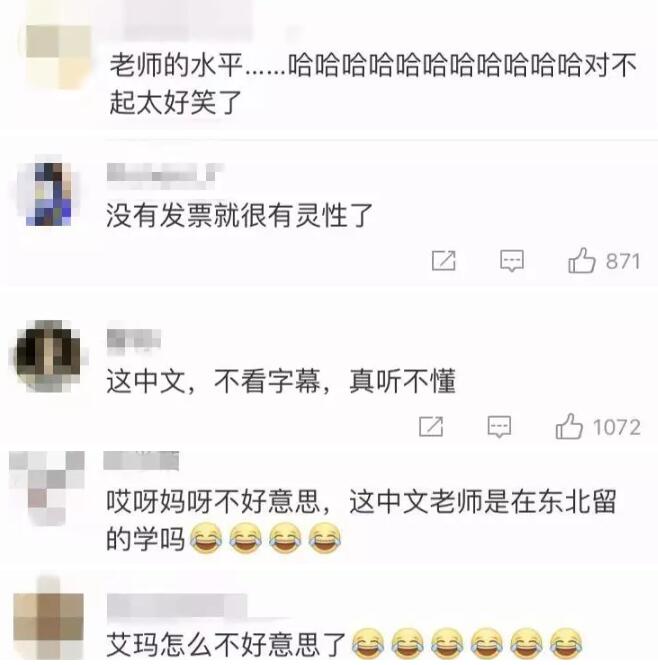Image resolution: width=658 pixels, height=665 pixels.
Task: Like the comment with 1072 likes
Action: [x=569, y=426]
